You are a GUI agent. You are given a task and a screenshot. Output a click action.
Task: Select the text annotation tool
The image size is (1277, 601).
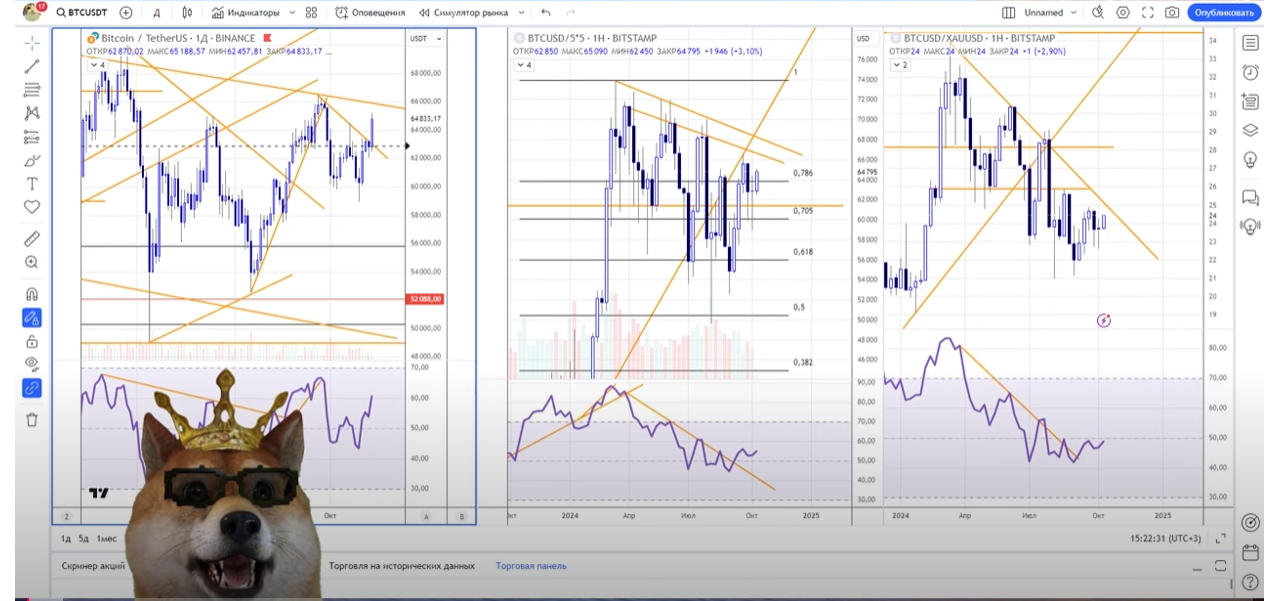tap(32, 184)
